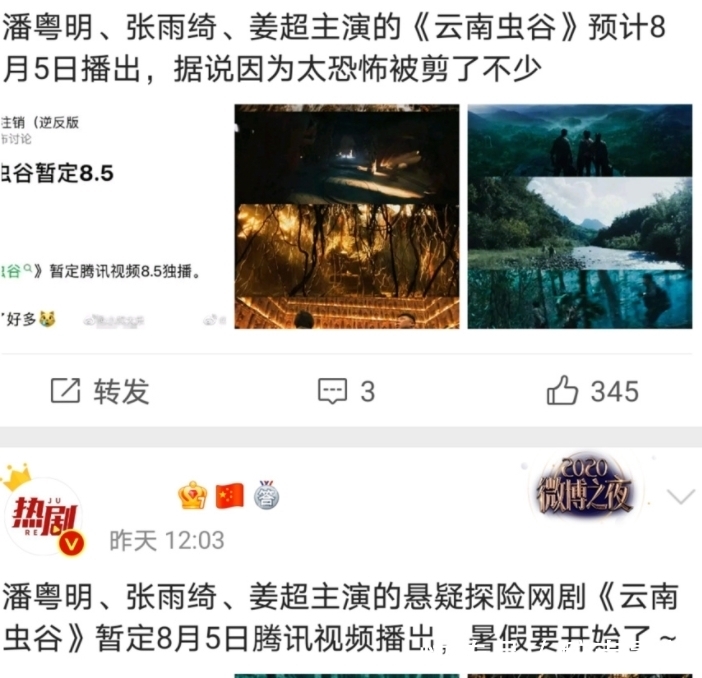Click the silver 答 medal badge

266,495
